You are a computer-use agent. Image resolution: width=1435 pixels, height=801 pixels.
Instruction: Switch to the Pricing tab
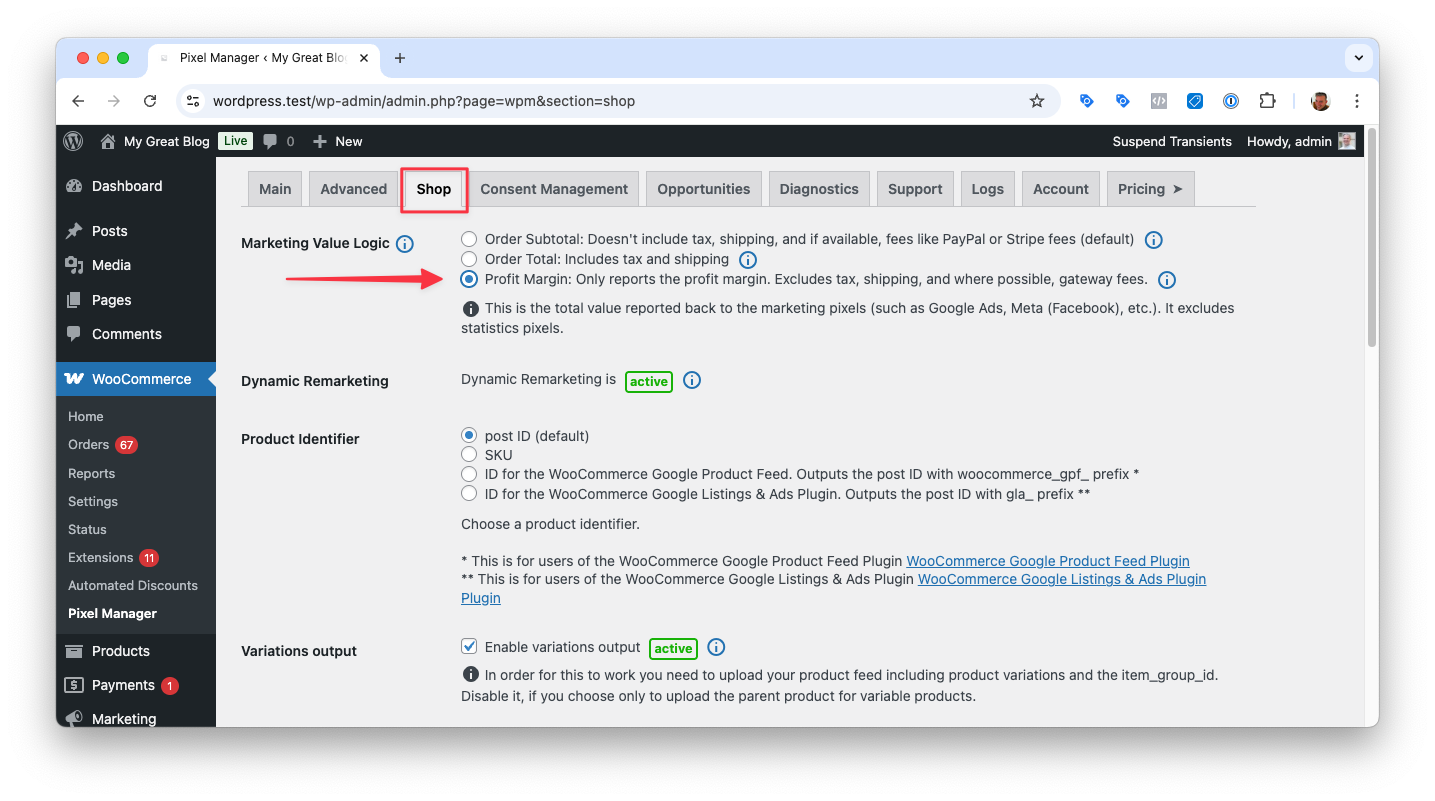[1150, 189]
